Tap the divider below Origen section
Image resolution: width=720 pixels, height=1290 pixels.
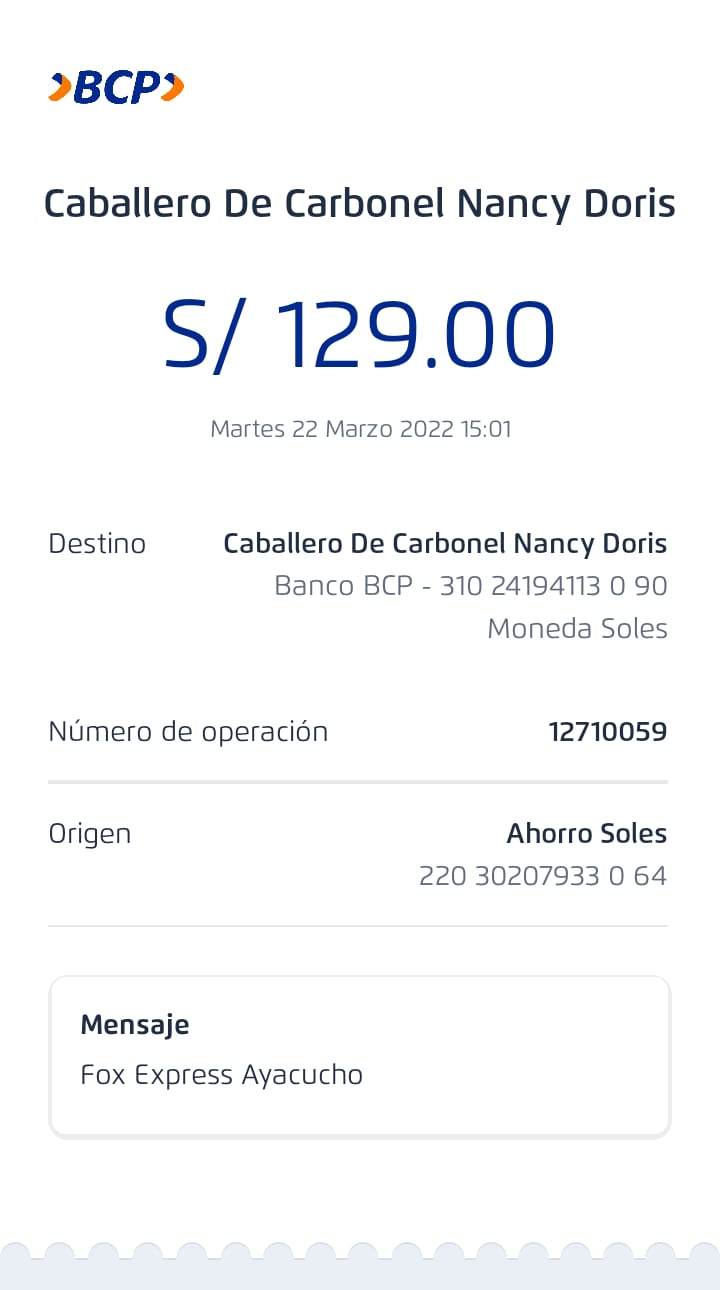coord(358,926)
